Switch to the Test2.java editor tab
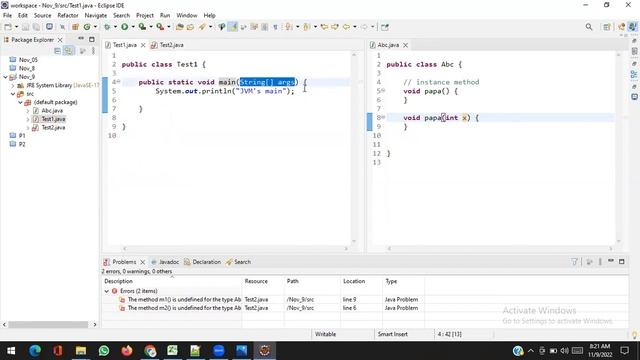This screenshot has height=360, width=640. coord(167,45)
